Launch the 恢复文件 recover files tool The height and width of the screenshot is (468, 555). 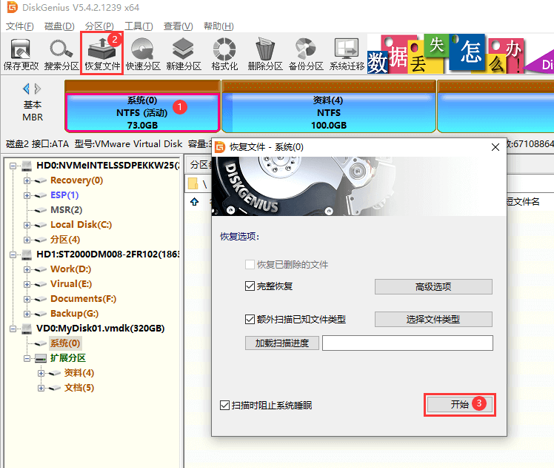tap(102, 54)
